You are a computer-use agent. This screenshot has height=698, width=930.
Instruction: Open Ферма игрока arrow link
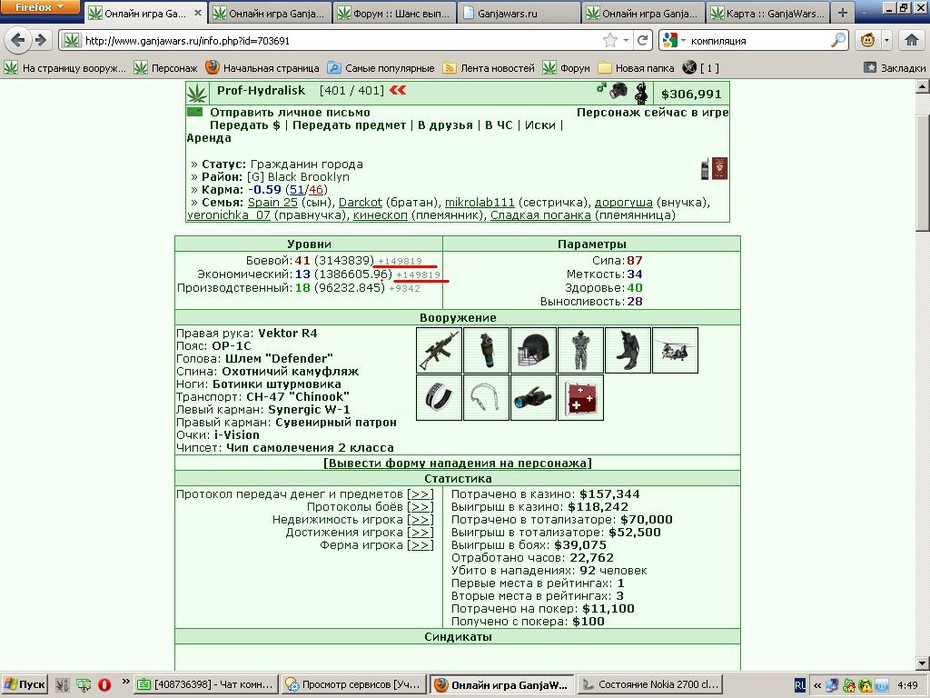click(420, 545)
